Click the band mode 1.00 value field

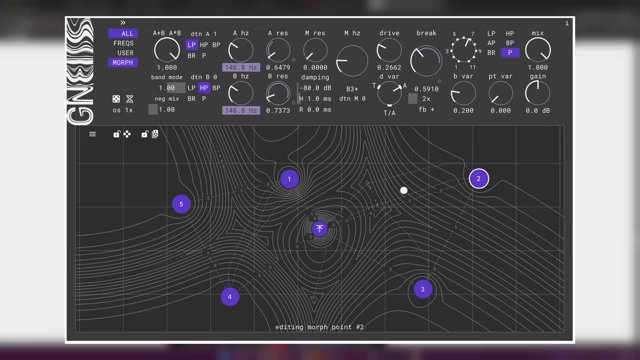(x=171, y=88)
